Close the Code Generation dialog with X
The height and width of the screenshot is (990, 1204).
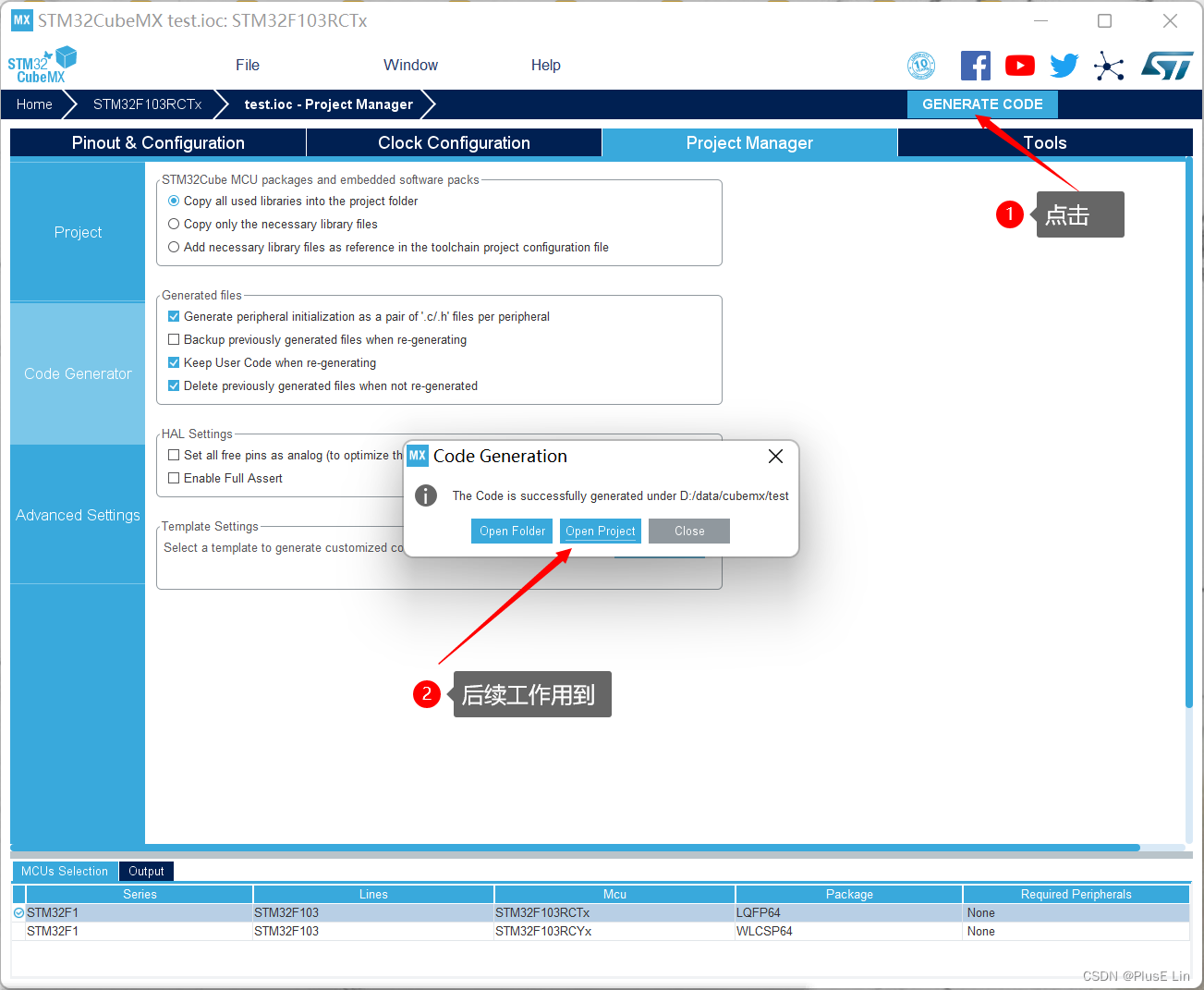(x=775, y=456)
